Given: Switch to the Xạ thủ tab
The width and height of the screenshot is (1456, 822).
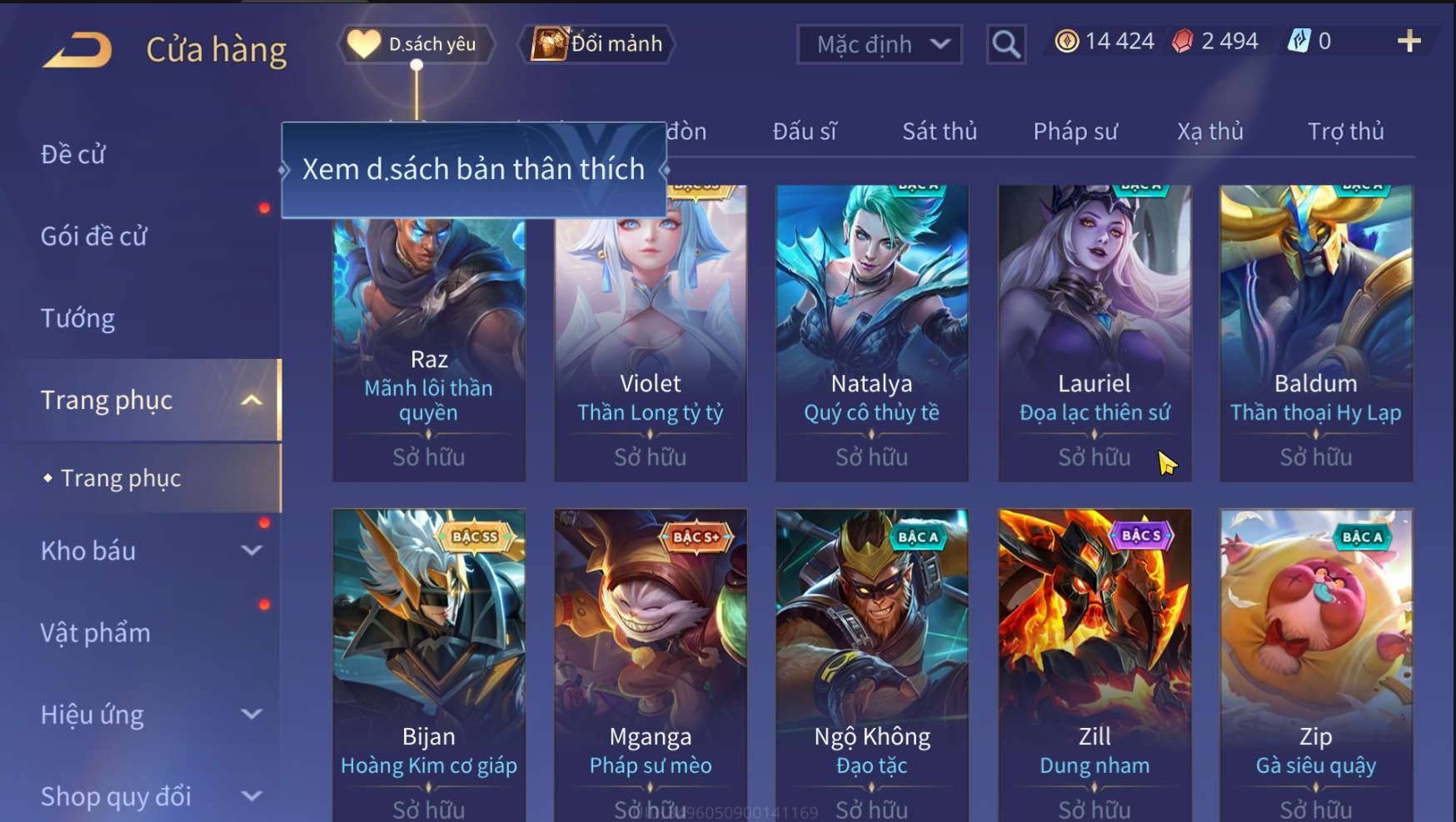Looking at the screenshot, I should [1209, 132].
